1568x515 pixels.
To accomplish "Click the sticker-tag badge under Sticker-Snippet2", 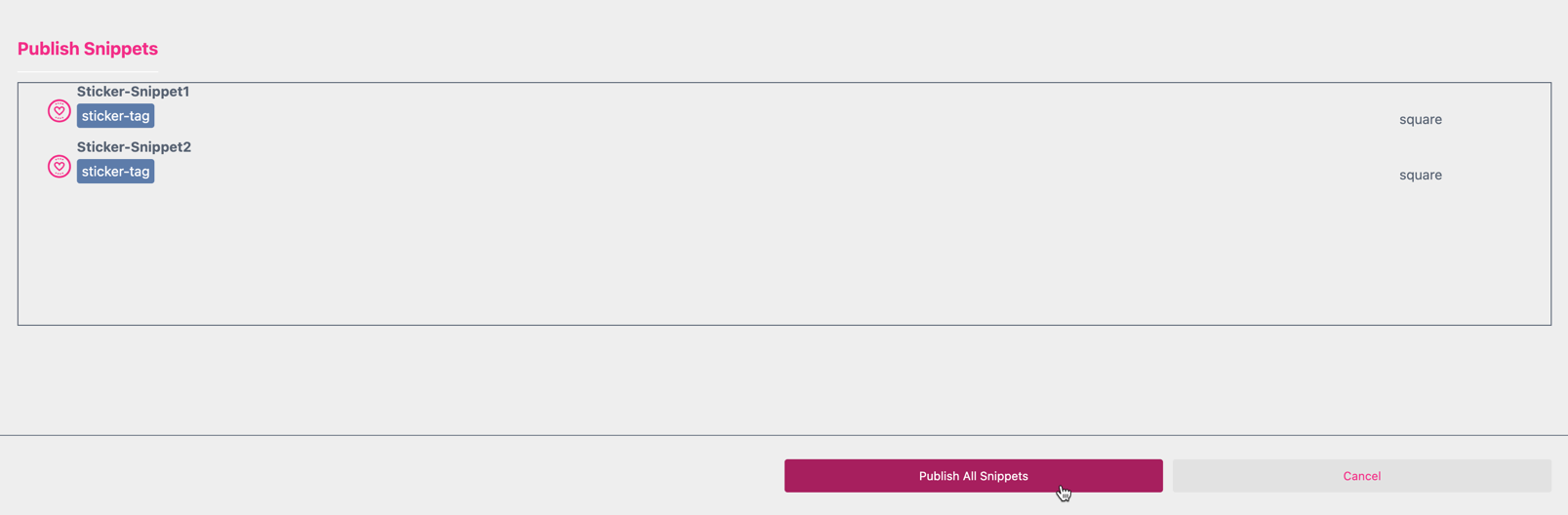I will click(x=115, y=172).
